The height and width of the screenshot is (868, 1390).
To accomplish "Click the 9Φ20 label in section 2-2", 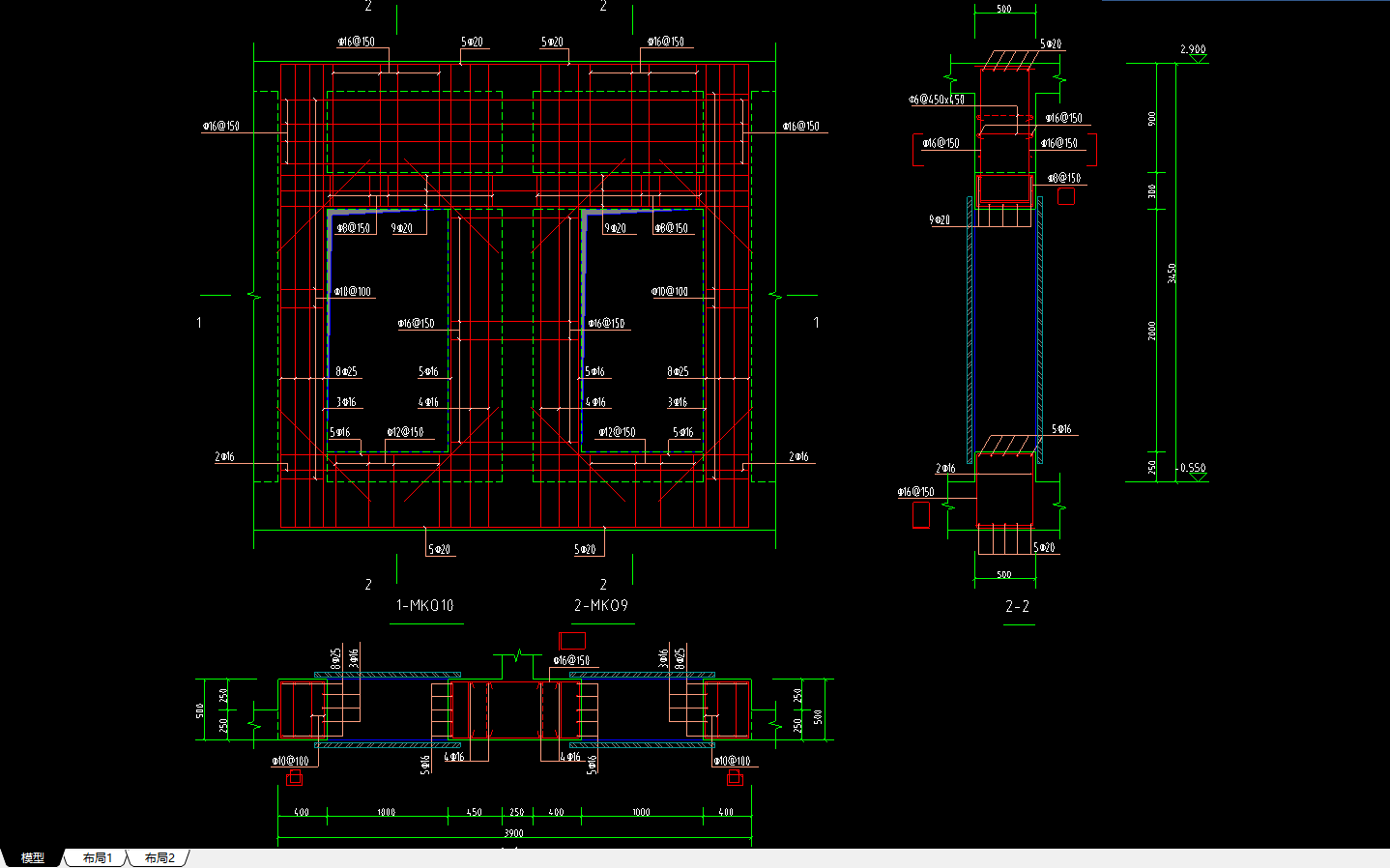I will 940,220.
